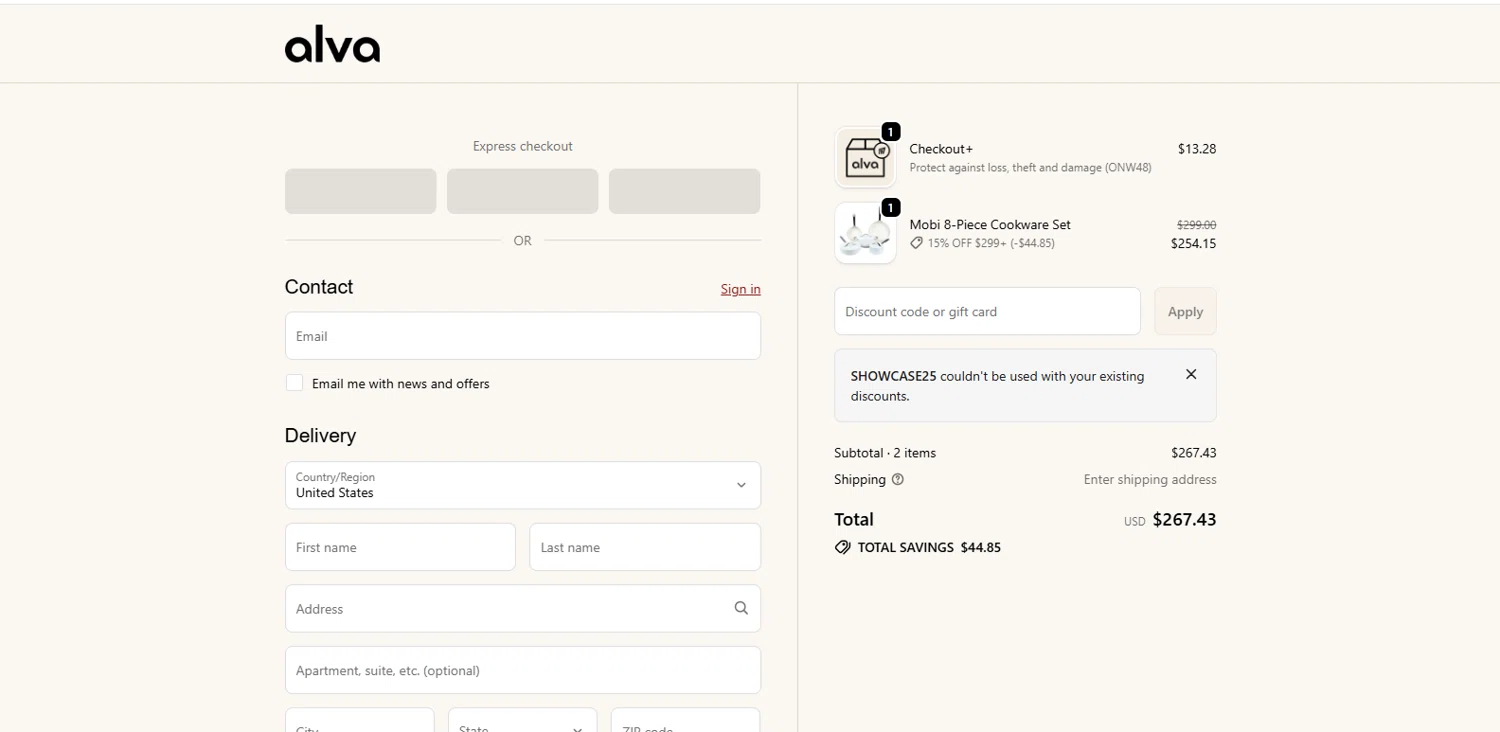Click the Subtotal · 2 items label
1500x732 pixels.
[x=885, y=453]
